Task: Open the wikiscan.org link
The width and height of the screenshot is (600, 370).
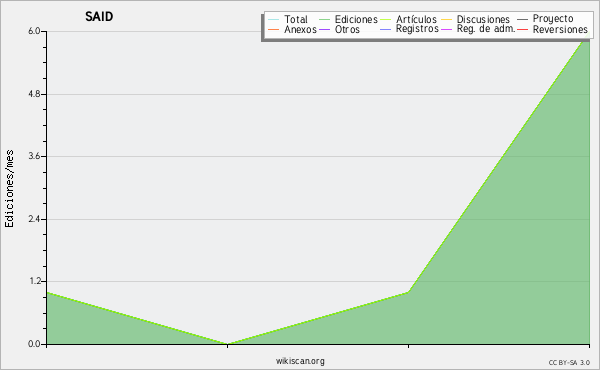Action: point(300,361)
